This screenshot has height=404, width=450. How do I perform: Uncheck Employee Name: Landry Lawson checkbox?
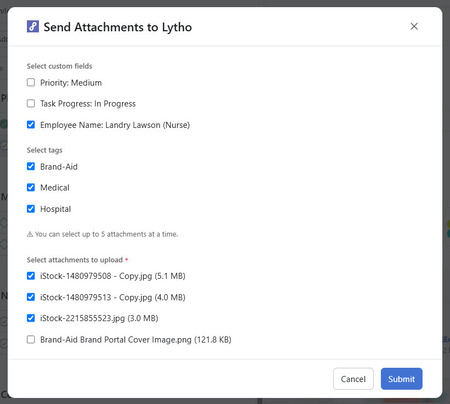31,125
